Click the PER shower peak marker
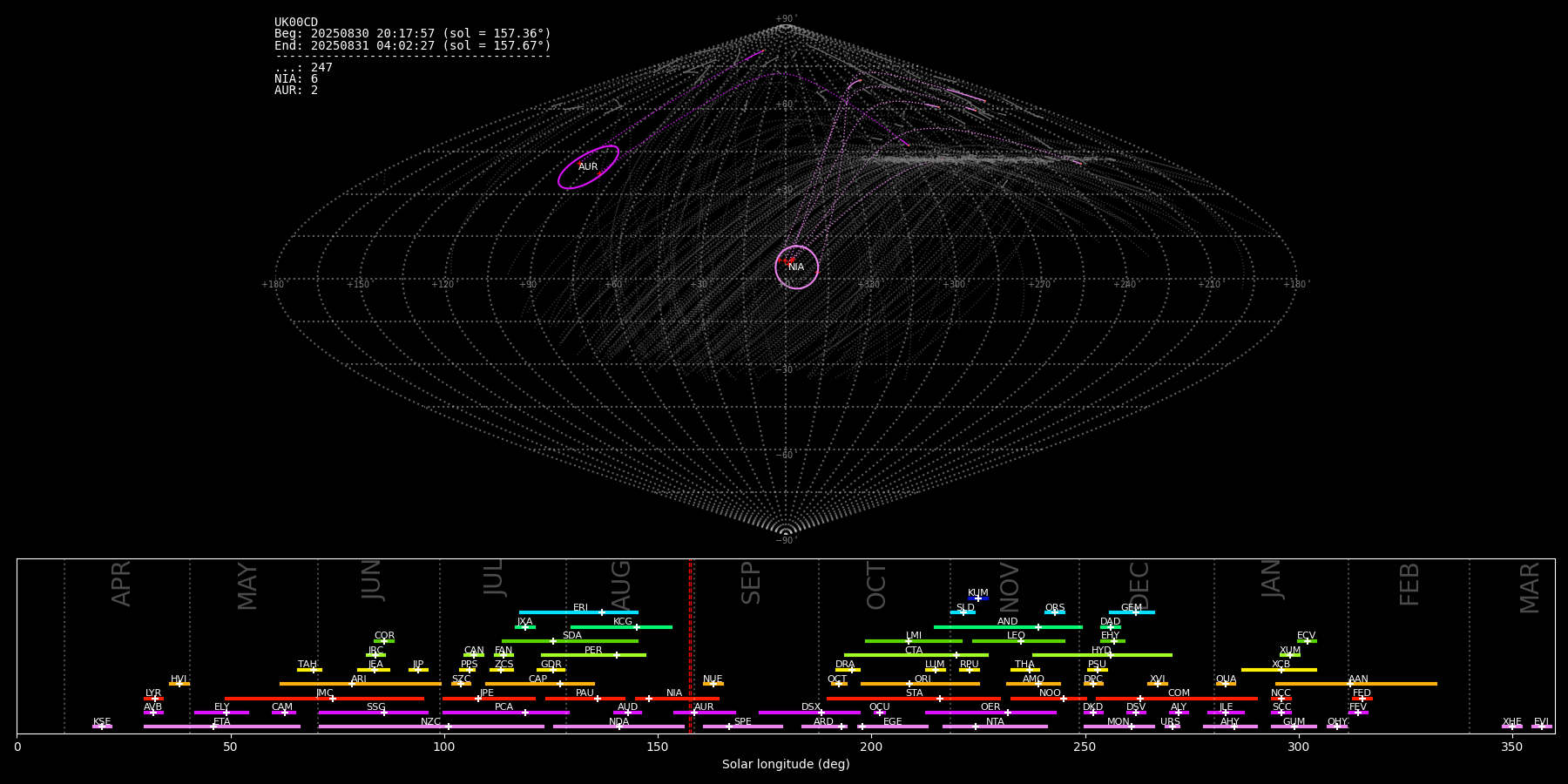Image resolution: width=1568 pixels, height=784 pixels. pyautogui.click(x=617, y=655)
